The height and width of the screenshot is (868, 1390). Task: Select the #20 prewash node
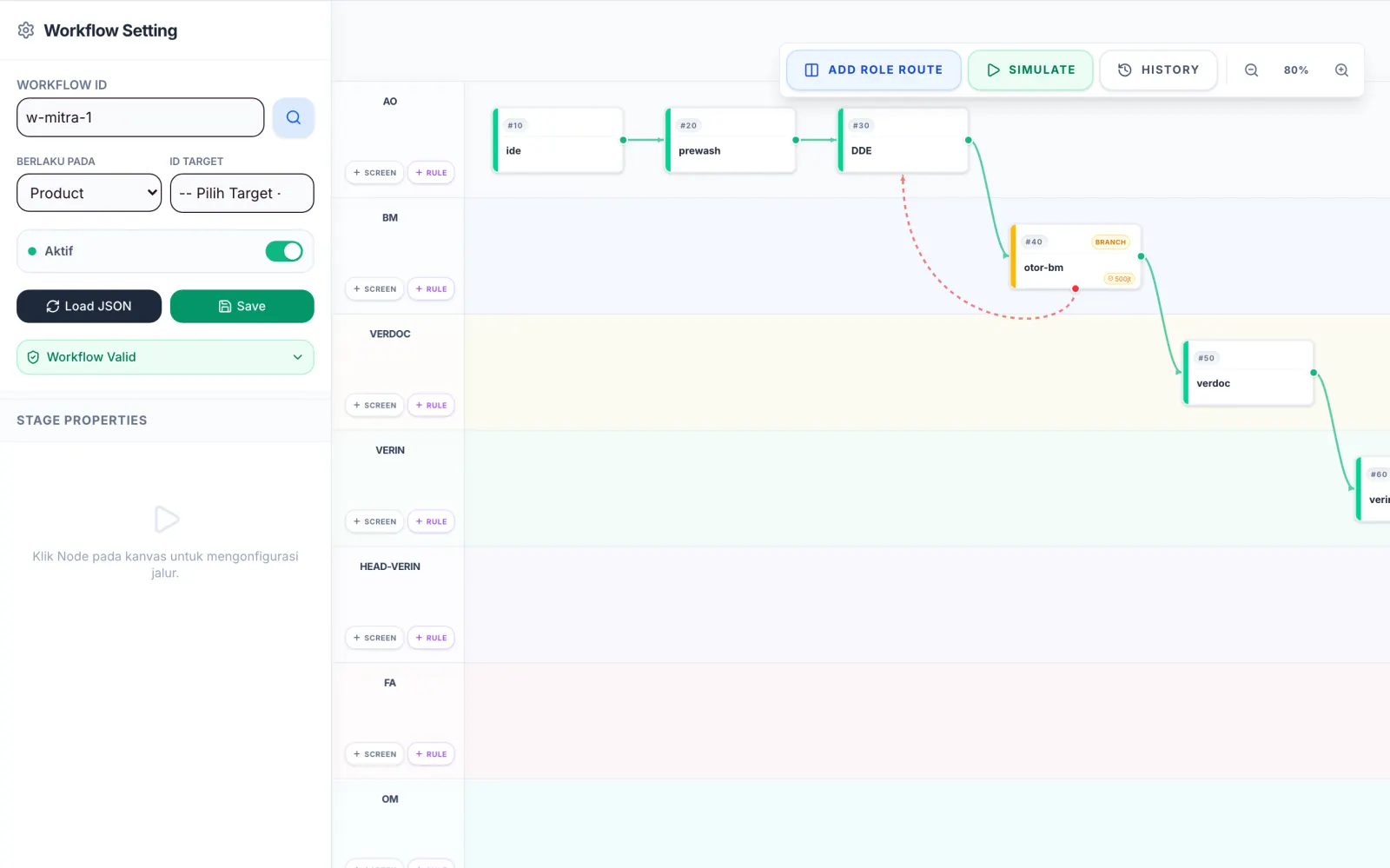[x=731, y=140]
